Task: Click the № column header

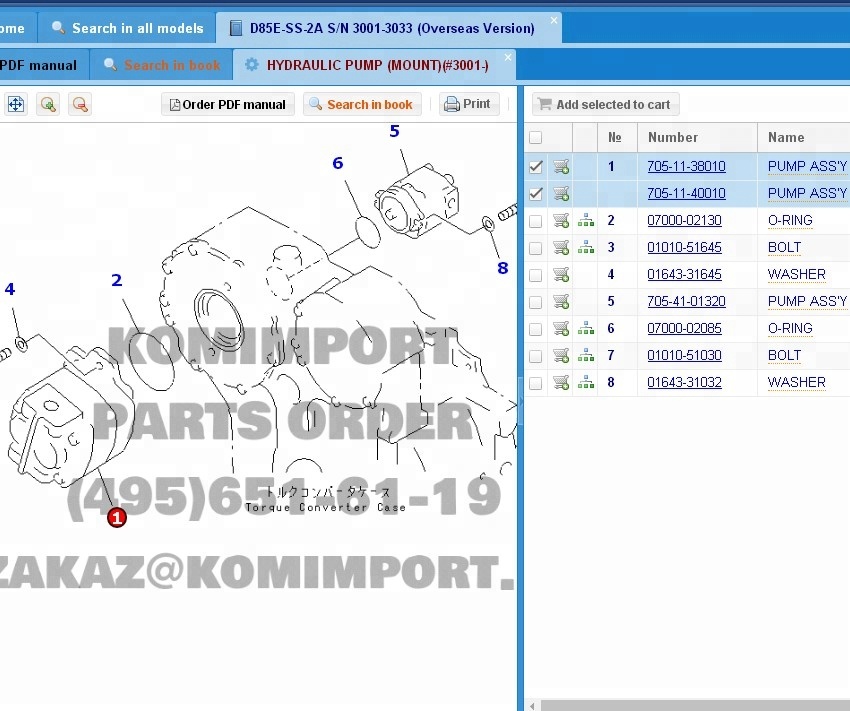Action: point(617,138)
